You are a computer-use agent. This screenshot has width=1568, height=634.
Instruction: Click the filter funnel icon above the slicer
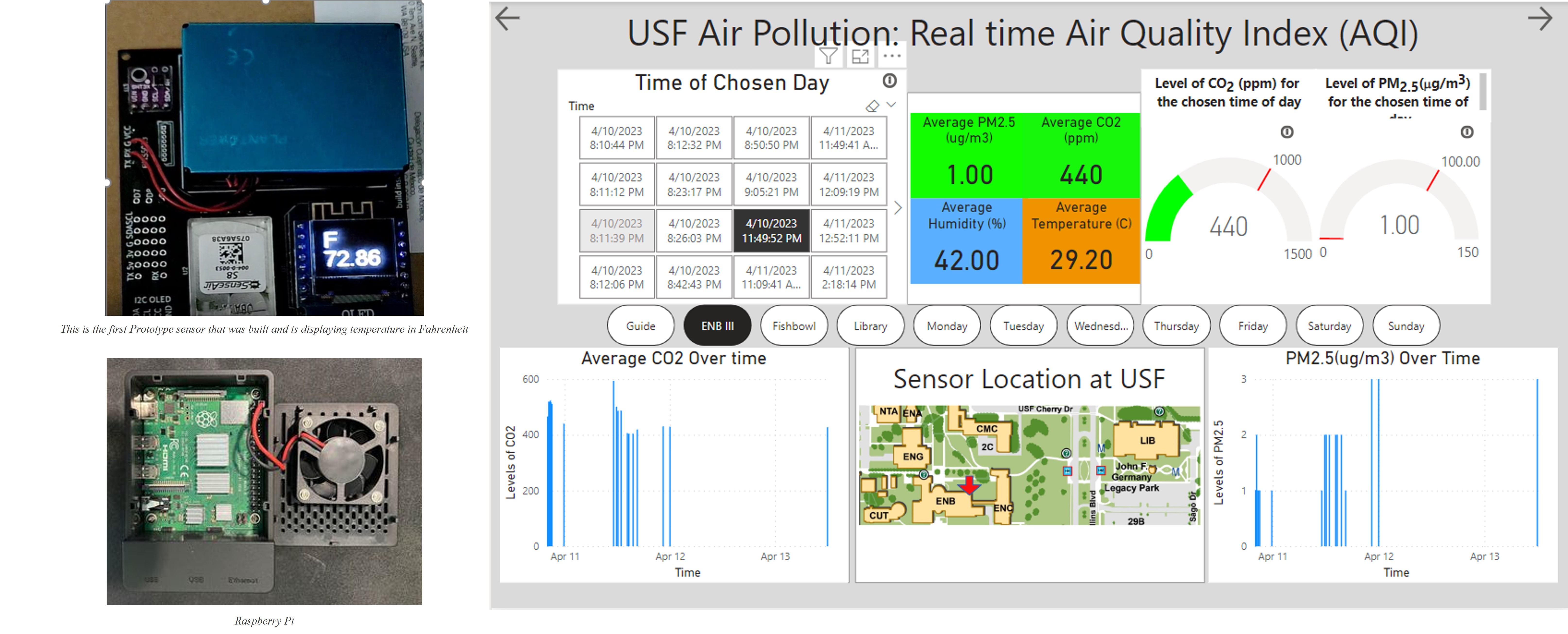point(828,57)
